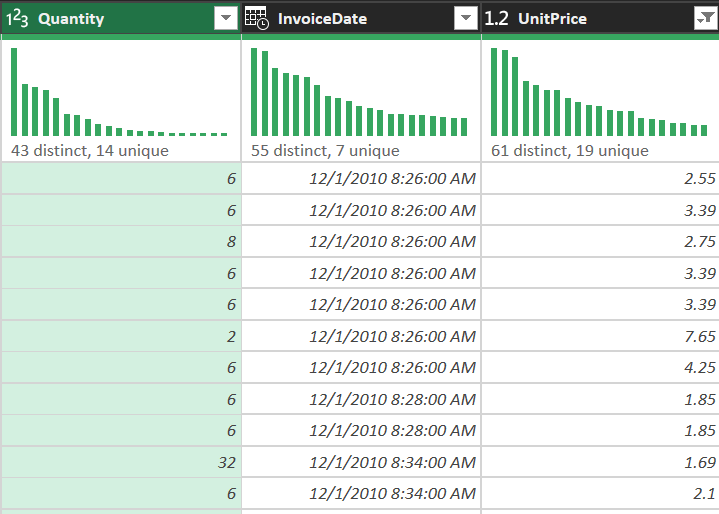This screenshot has width=719, height=514.
Task: Click the UnitPrice decimal number type icon
Action: click(x=496, y=19)
